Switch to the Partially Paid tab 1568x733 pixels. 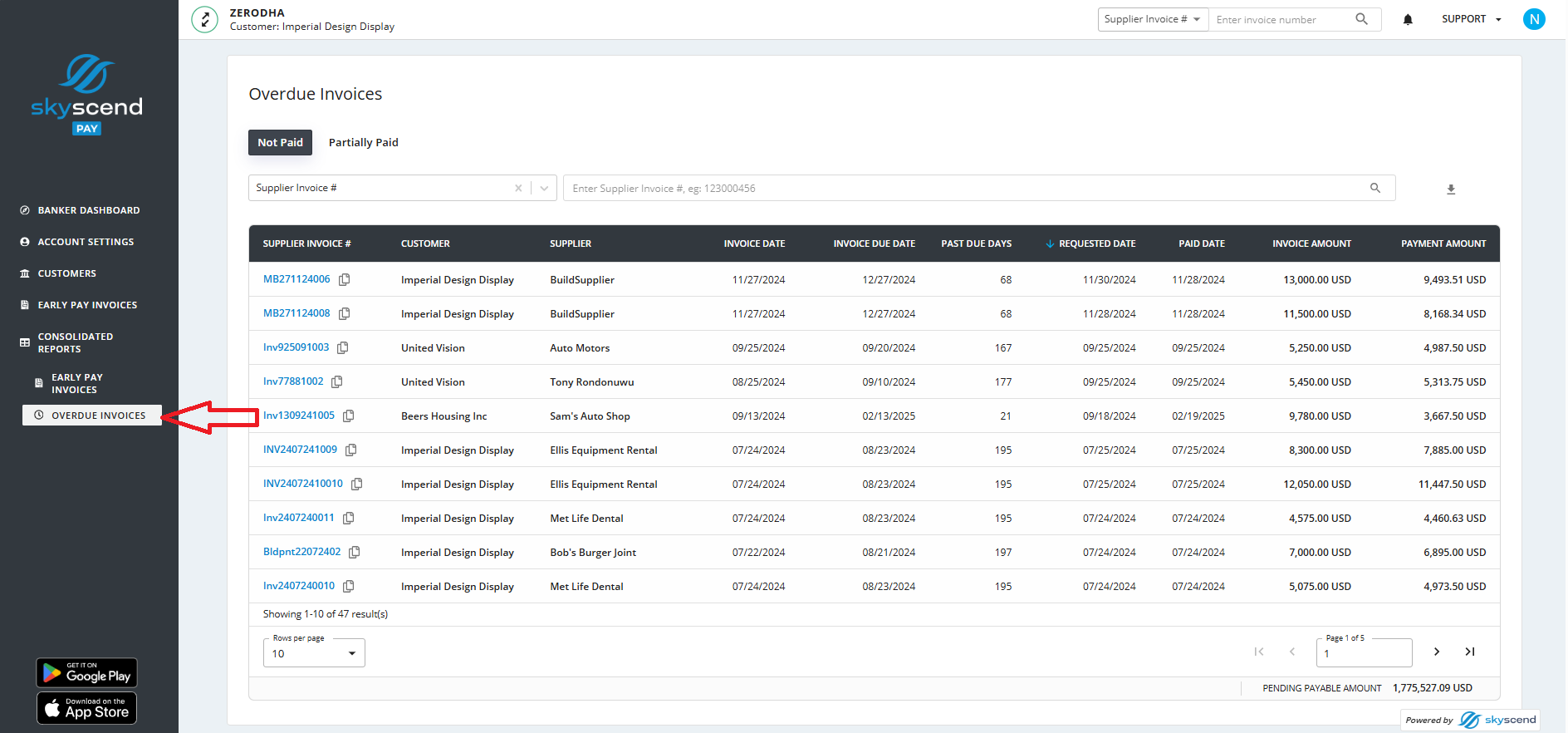click(x=363, y=142)
